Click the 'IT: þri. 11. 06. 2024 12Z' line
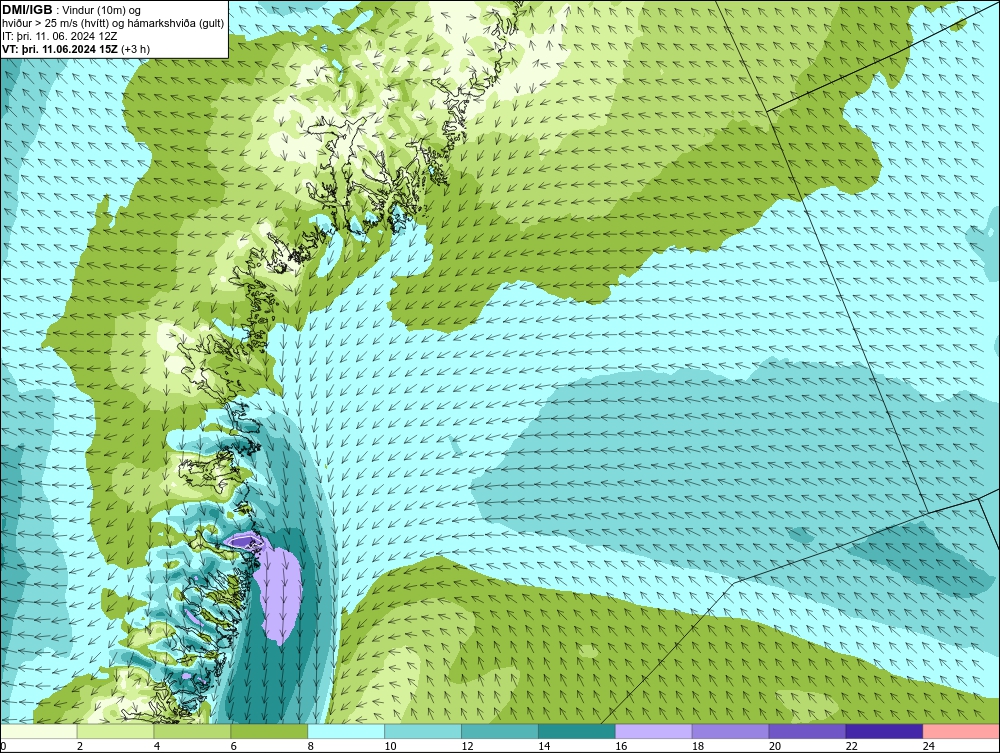Viewport: 1000px width, 753px height. (60, 36)
